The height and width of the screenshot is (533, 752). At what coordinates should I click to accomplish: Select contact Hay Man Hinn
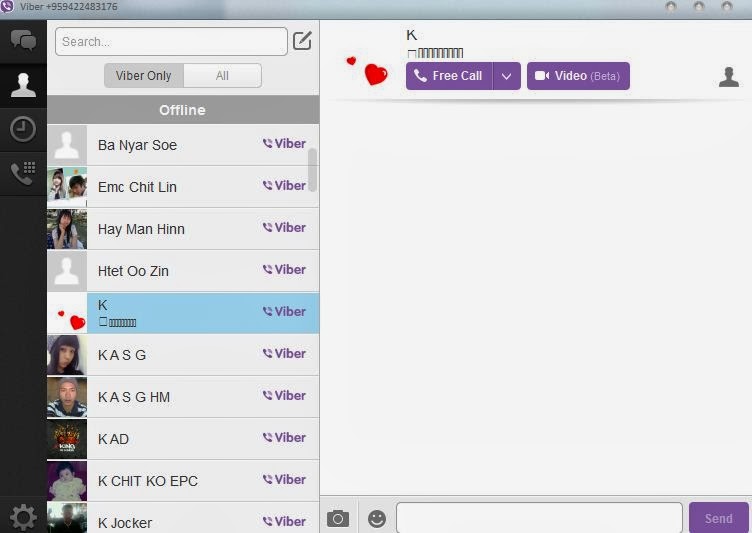click(x=183, y=229)
